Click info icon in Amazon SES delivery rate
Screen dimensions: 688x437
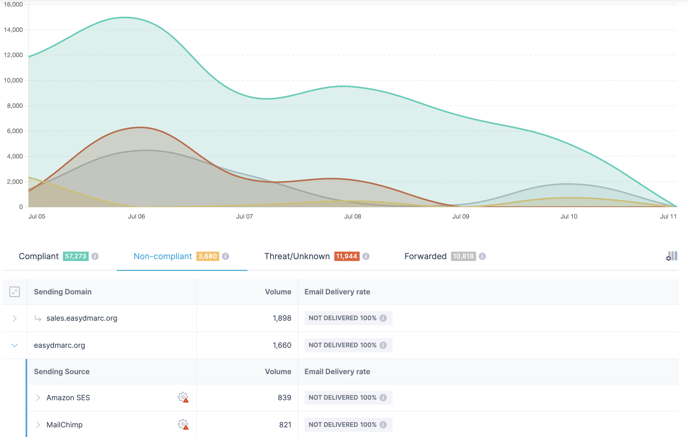[x=383, y=398]
